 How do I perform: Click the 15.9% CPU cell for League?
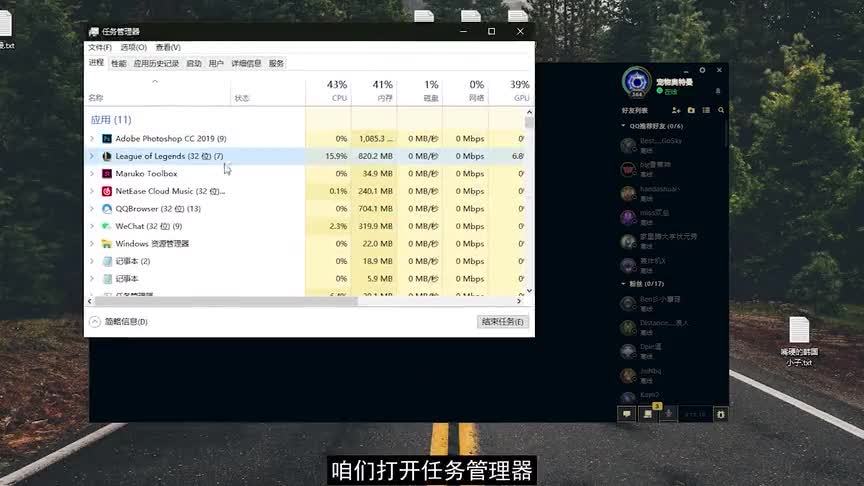328,156
